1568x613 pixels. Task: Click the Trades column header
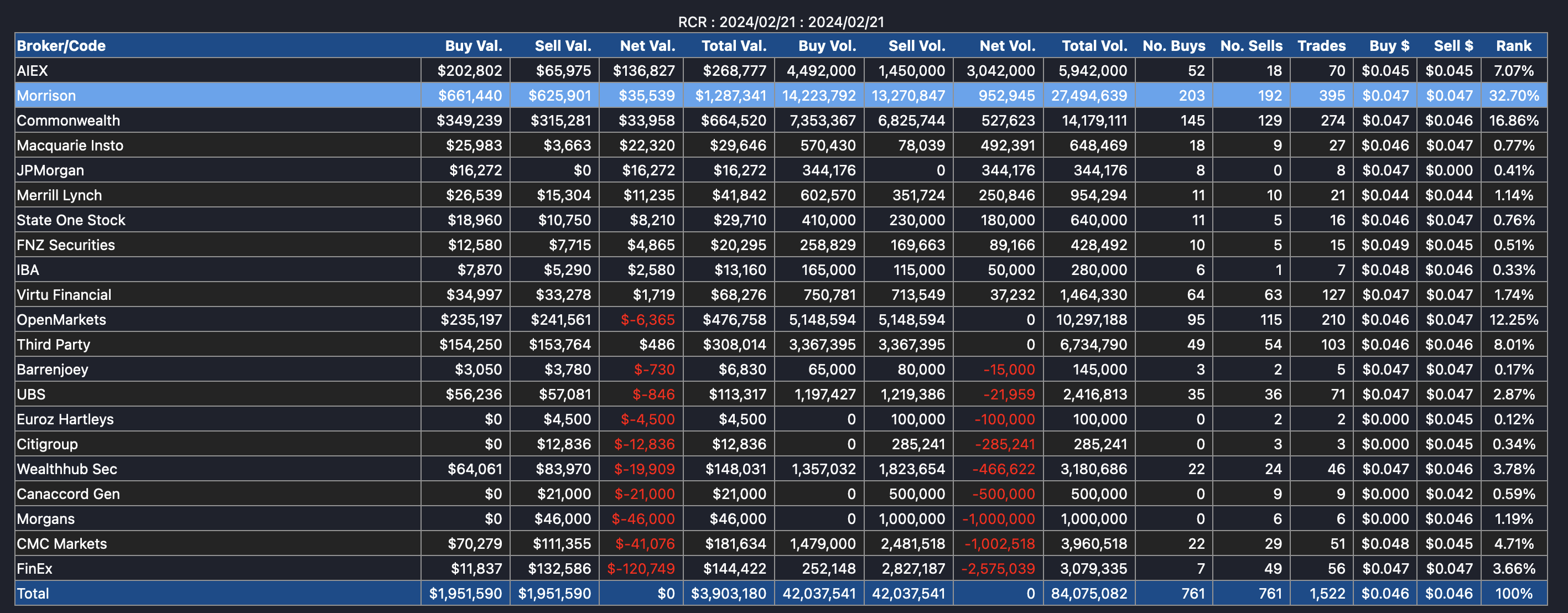tap(1321, 46)
